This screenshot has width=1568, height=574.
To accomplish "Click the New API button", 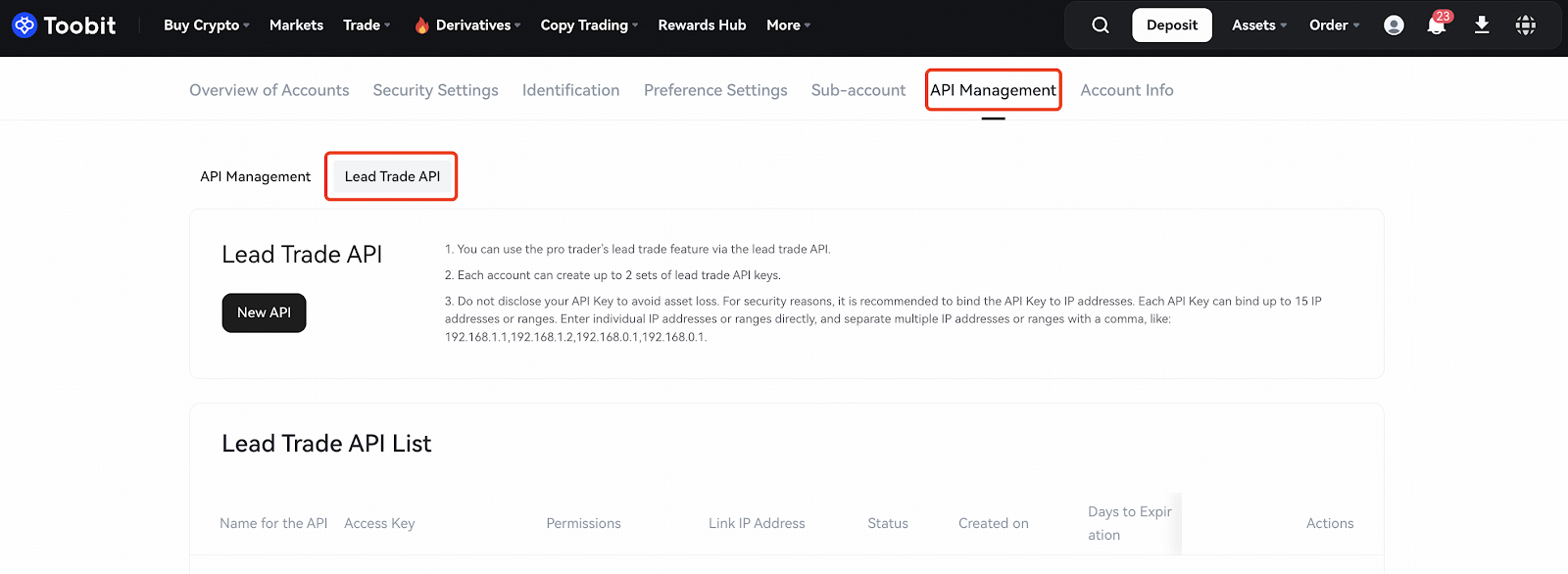I will point(264,312).
